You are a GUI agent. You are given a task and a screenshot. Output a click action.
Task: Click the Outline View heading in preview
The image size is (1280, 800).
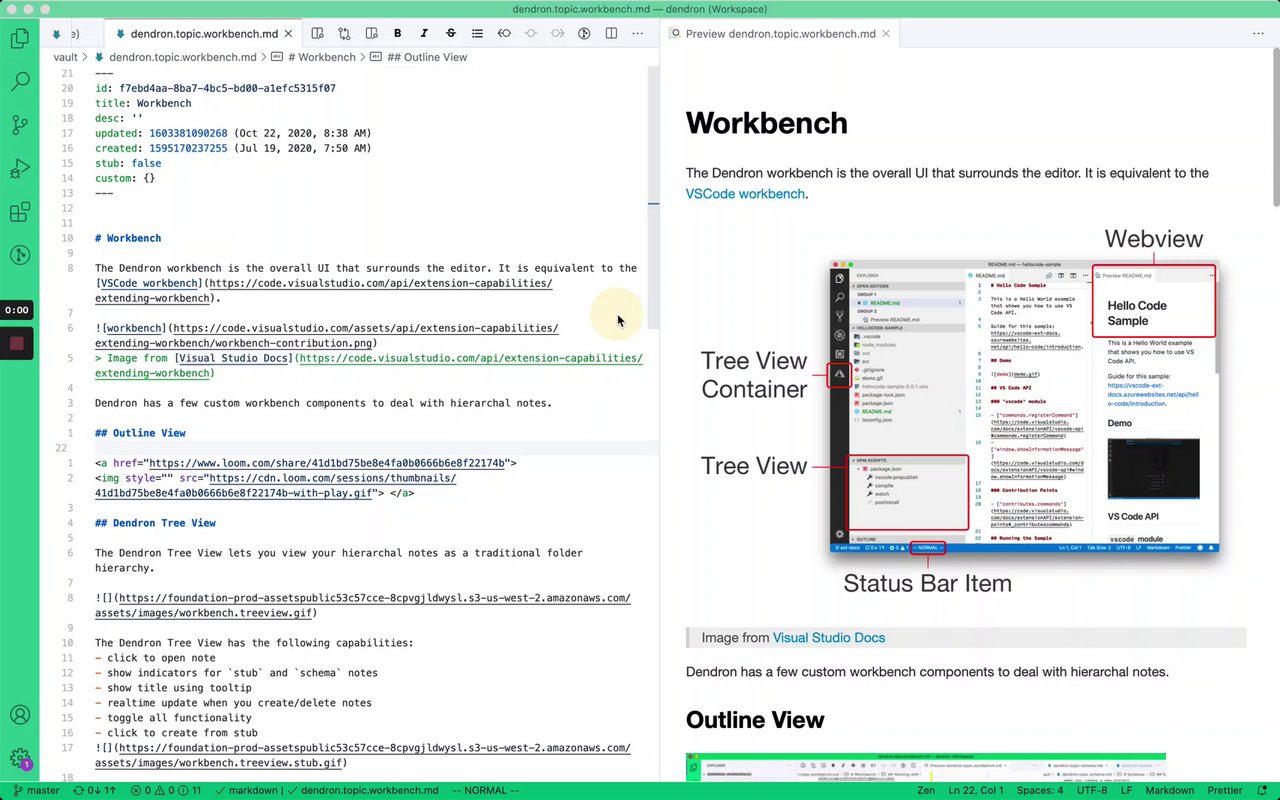point(755,720)
